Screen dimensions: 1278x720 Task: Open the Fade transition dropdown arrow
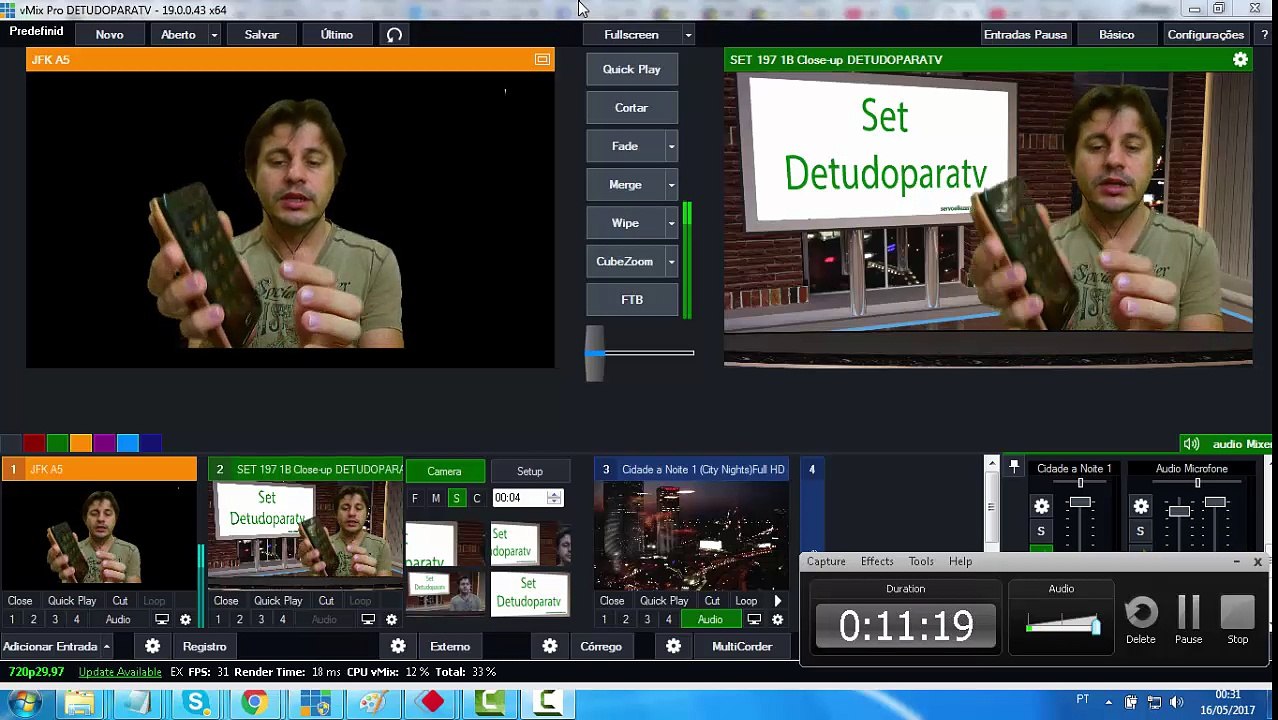(x=671, y=147)
